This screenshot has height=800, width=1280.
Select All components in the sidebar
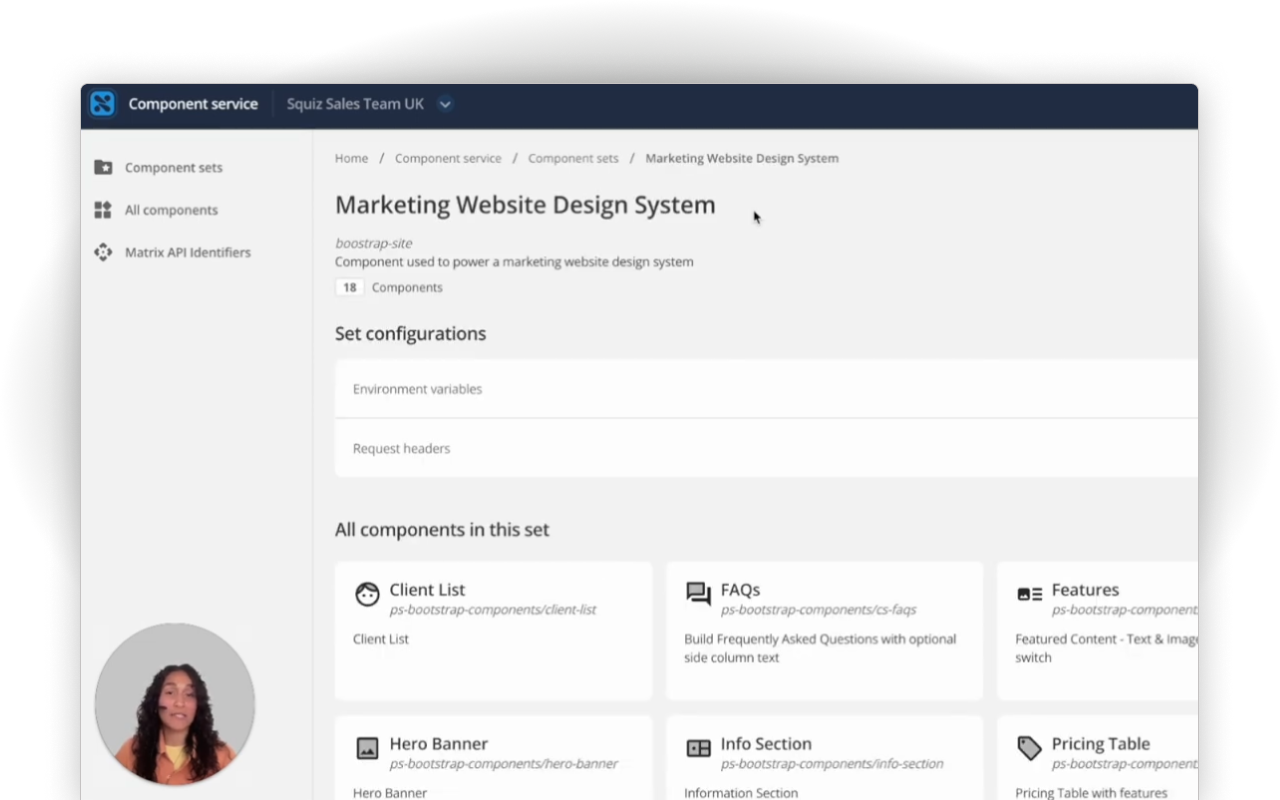(x=171, y=210)
